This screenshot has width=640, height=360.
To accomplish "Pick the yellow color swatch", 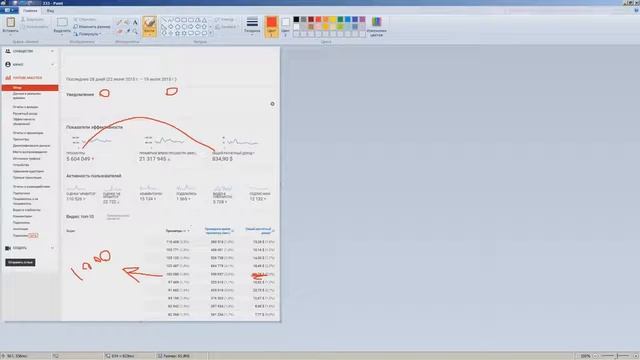I will coord(333,19).
